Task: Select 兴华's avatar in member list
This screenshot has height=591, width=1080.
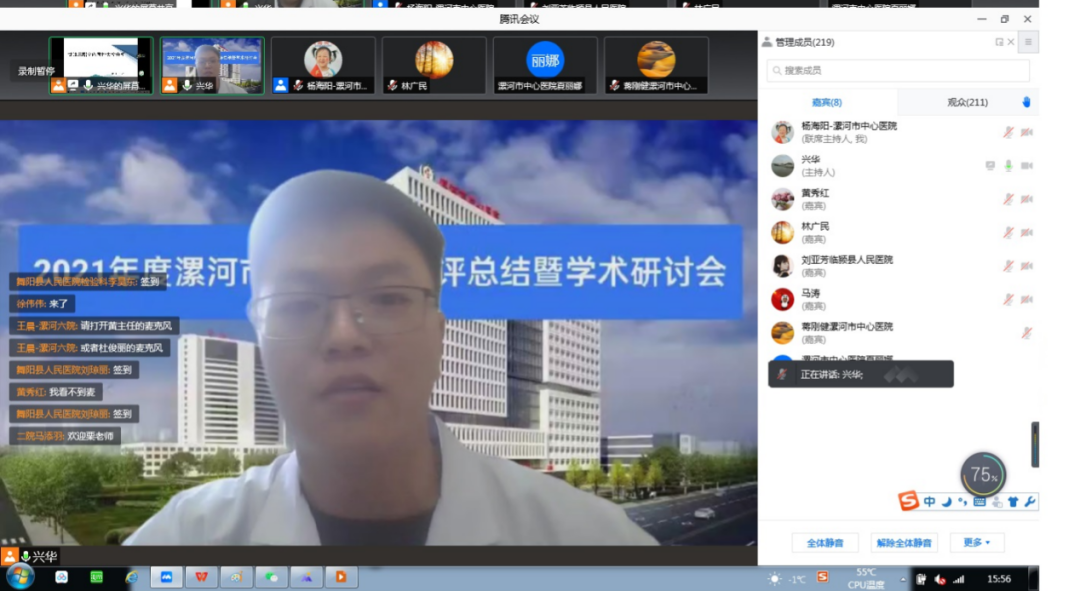Action: click(x=782, y=165)
